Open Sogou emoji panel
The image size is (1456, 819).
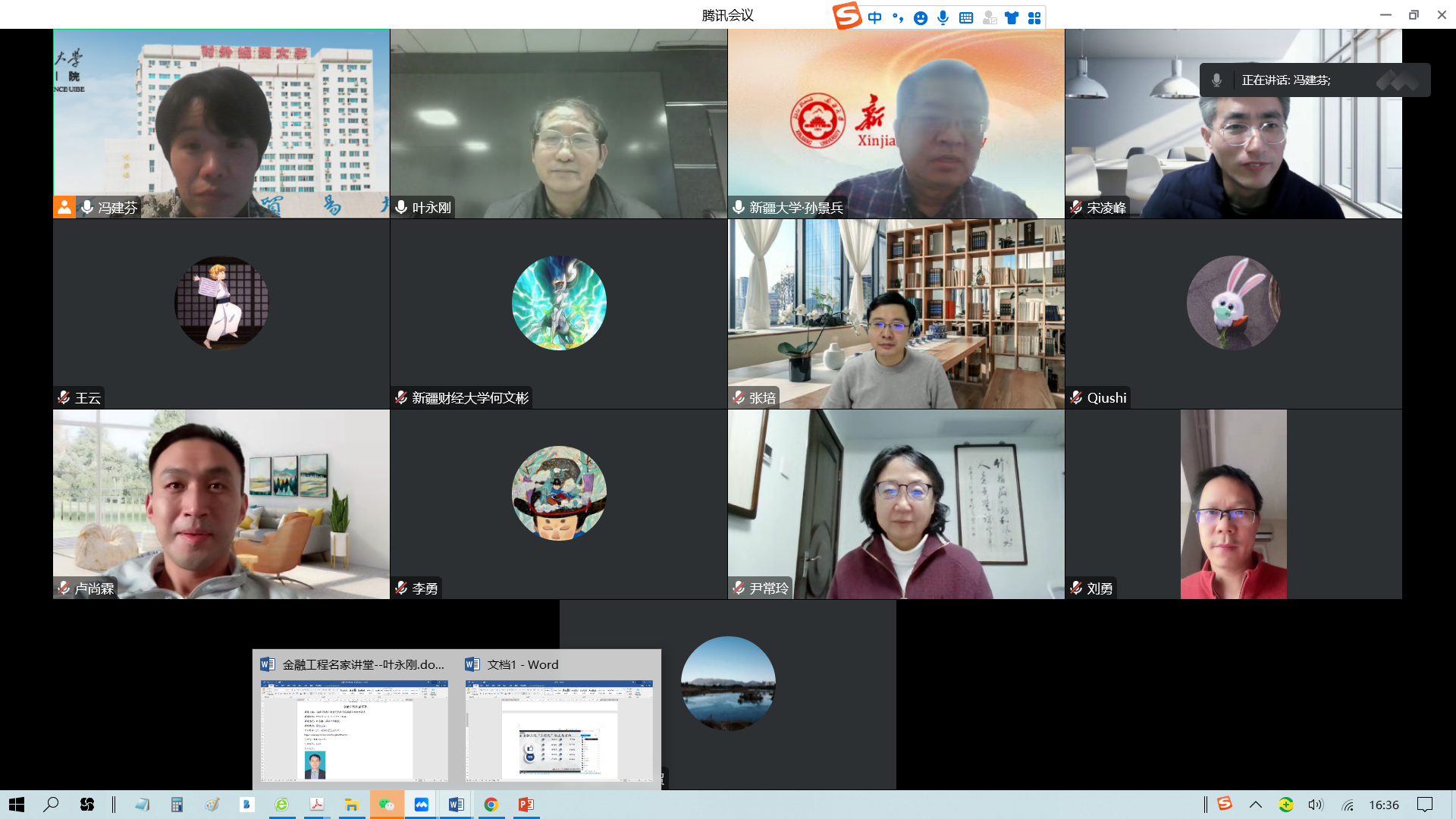tap(921, 17)
